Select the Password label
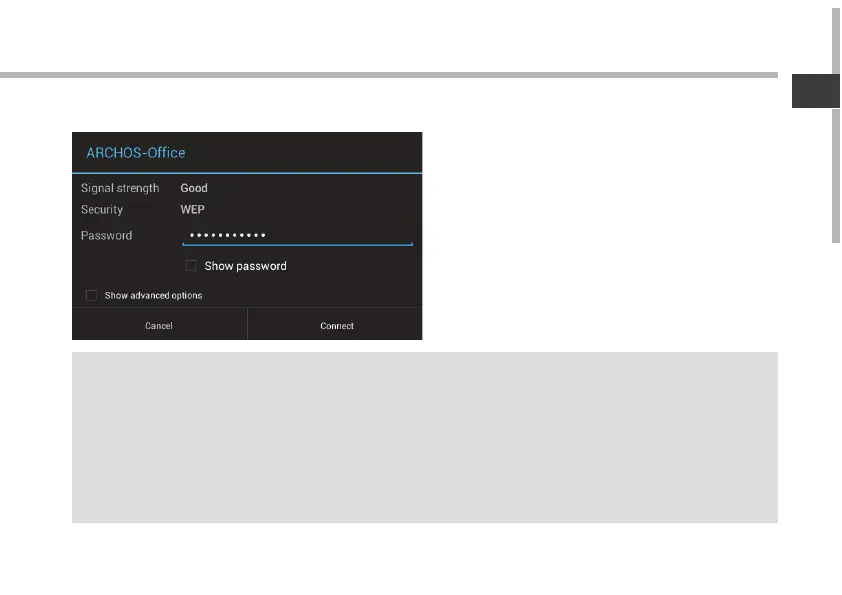The width and height of the screenshot is (842, 595). [x=106, y=235]
